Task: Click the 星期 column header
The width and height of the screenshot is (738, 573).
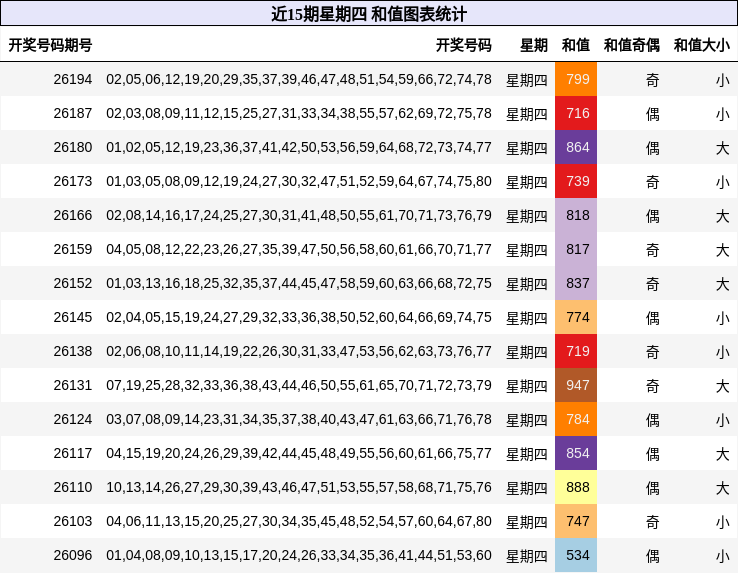Action: tap(534, 45)
